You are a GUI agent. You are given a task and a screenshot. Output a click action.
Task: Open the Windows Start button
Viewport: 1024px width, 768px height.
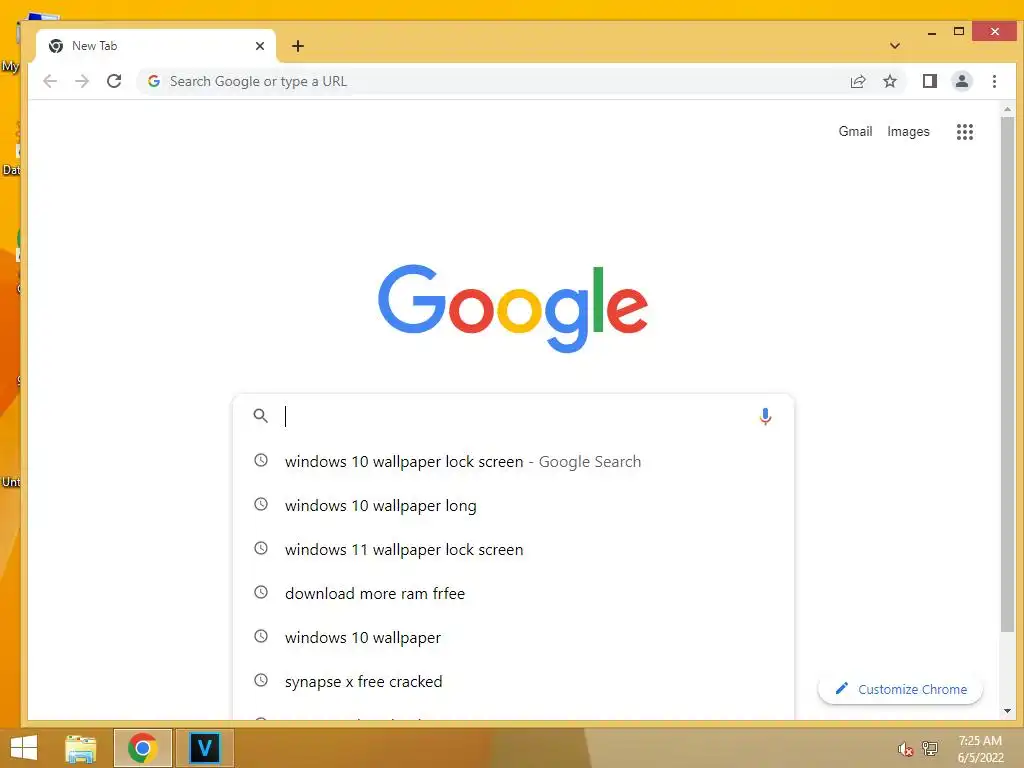point(24,748)
